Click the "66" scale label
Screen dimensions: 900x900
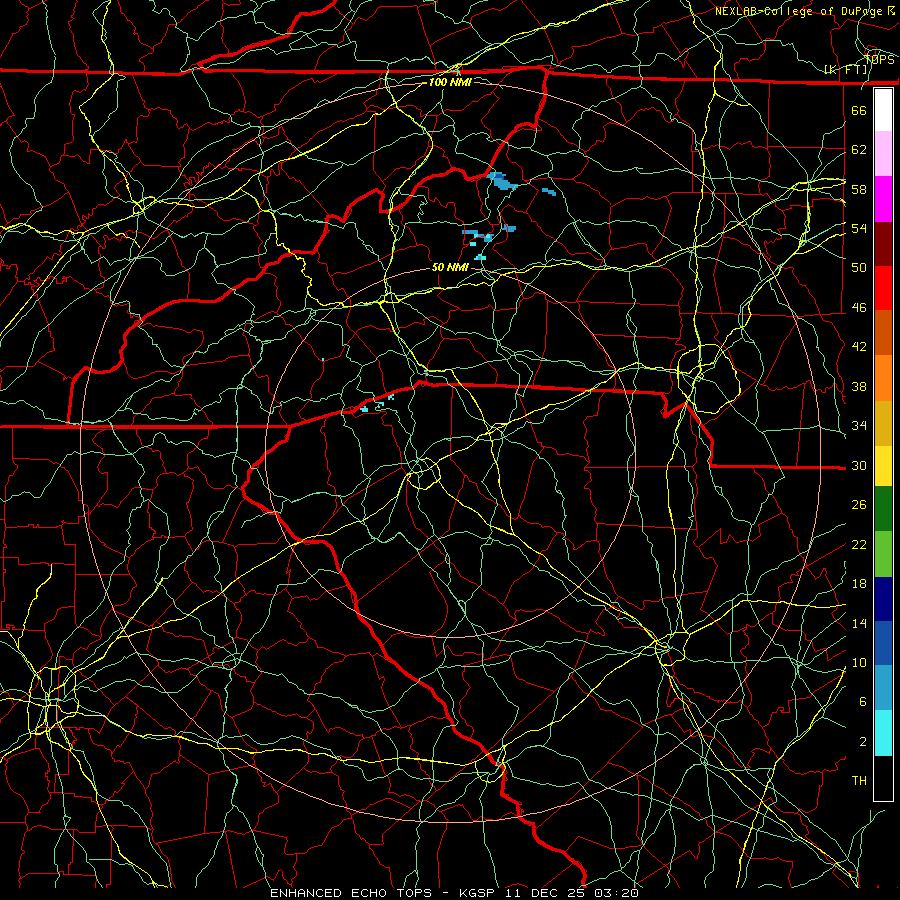[x=859, y=110]
